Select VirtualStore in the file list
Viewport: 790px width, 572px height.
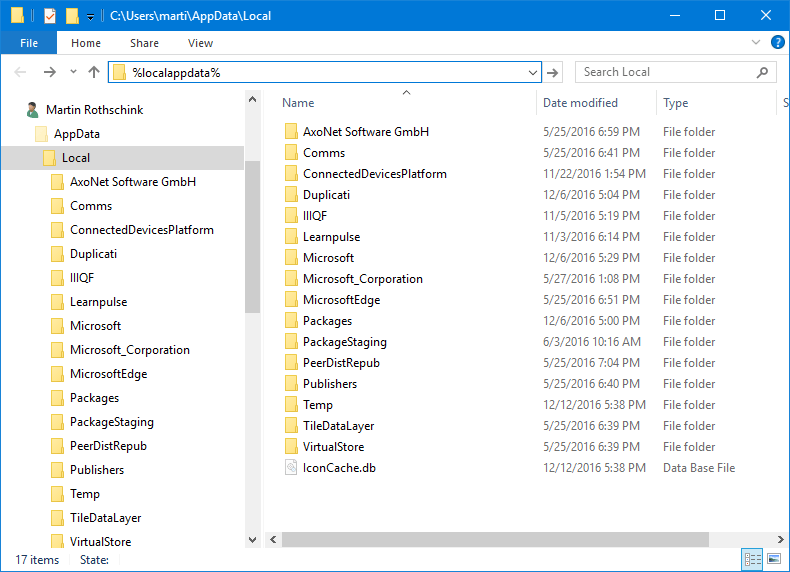coord(333,447)
